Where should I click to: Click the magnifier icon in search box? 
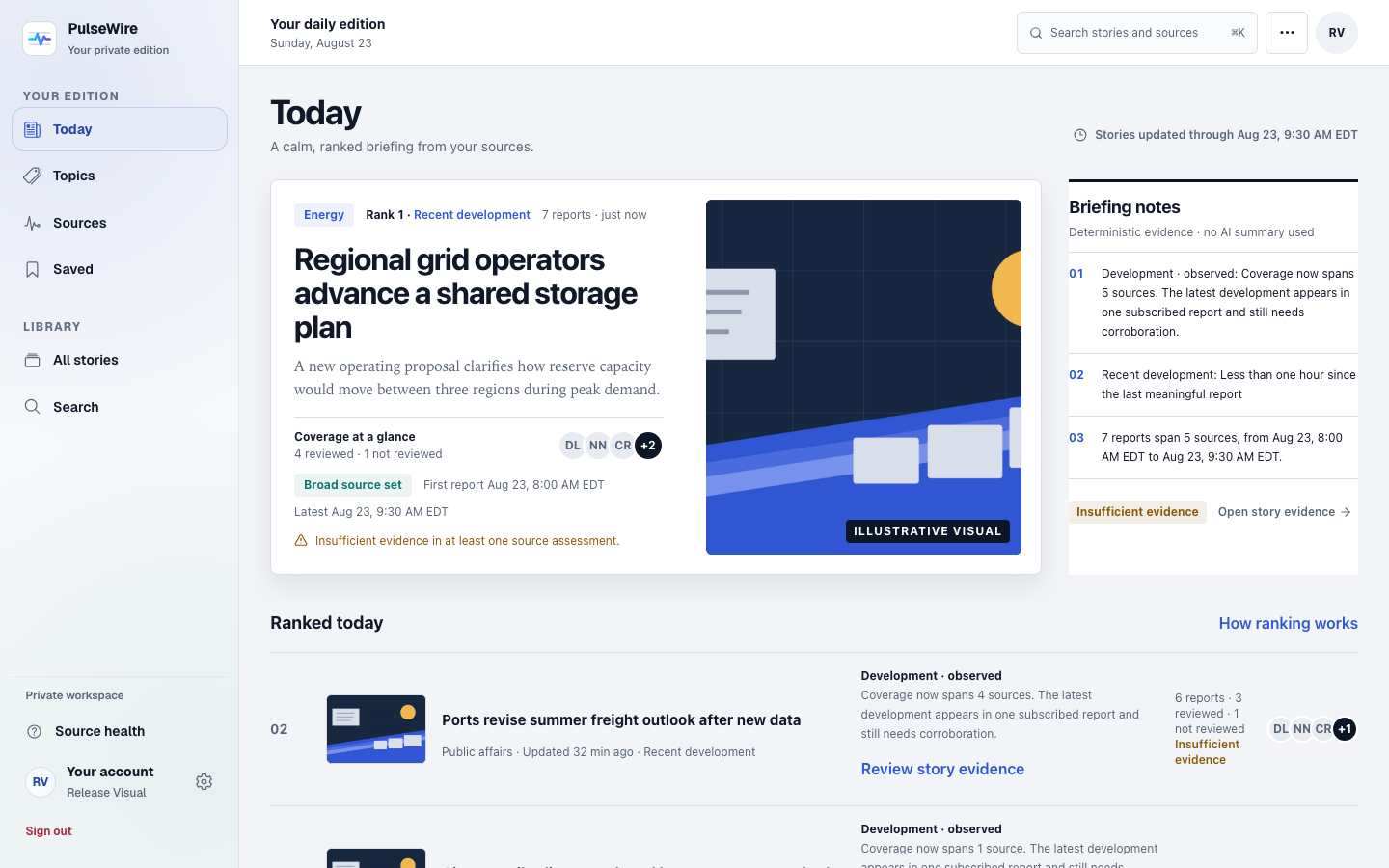1036,33
